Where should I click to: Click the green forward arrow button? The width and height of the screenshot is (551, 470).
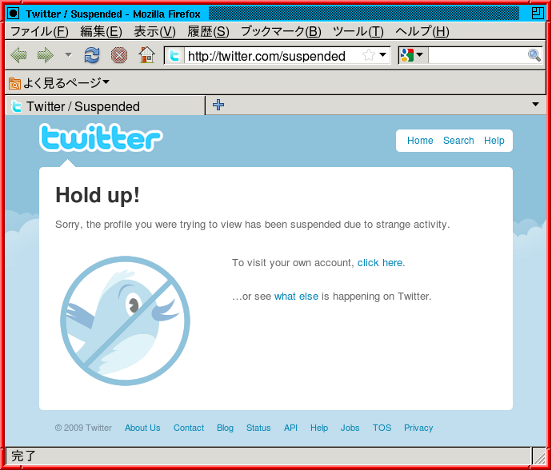45,56
